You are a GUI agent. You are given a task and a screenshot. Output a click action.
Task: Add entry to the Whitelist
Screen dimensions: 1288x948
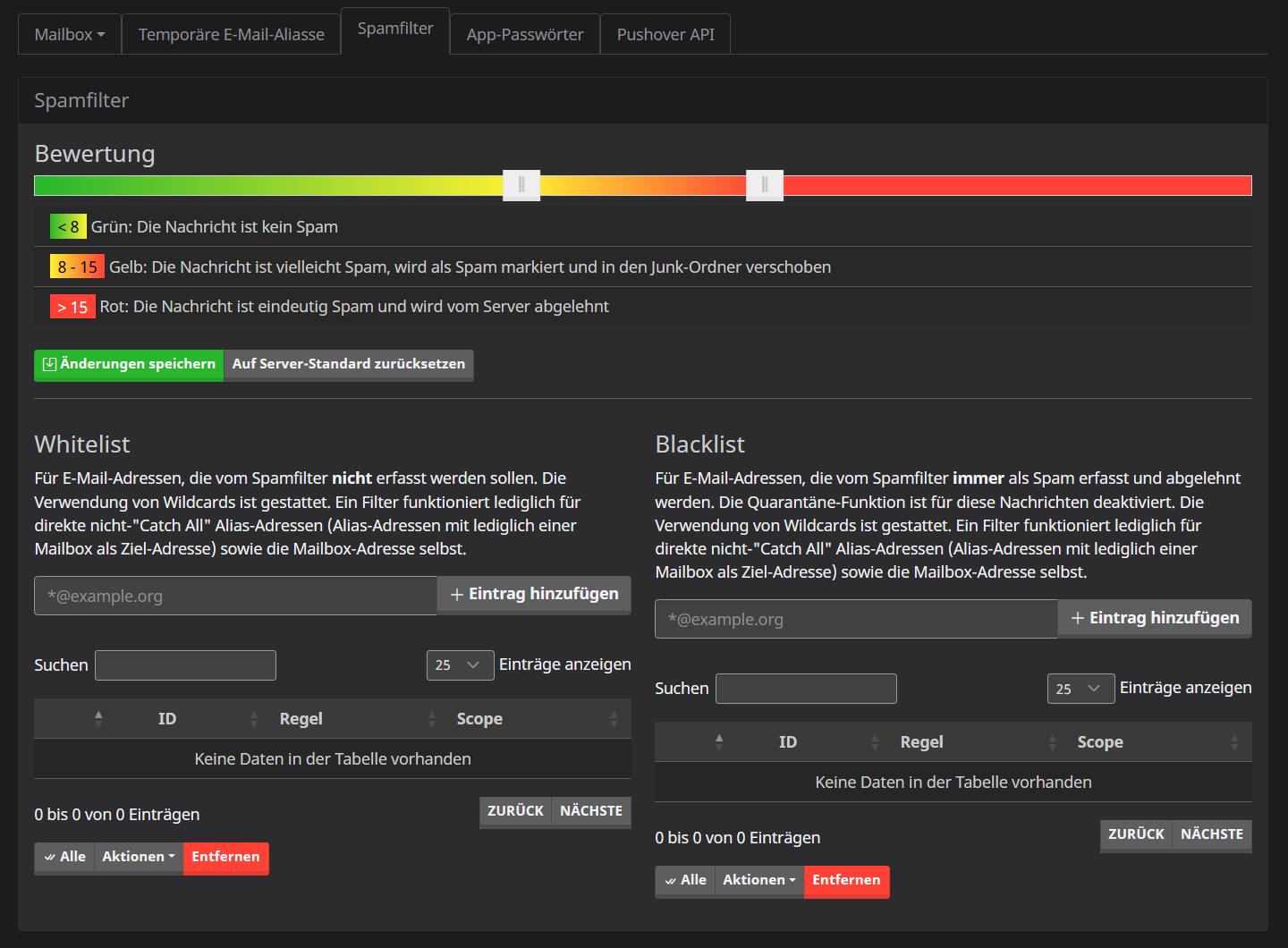point(534,595)
